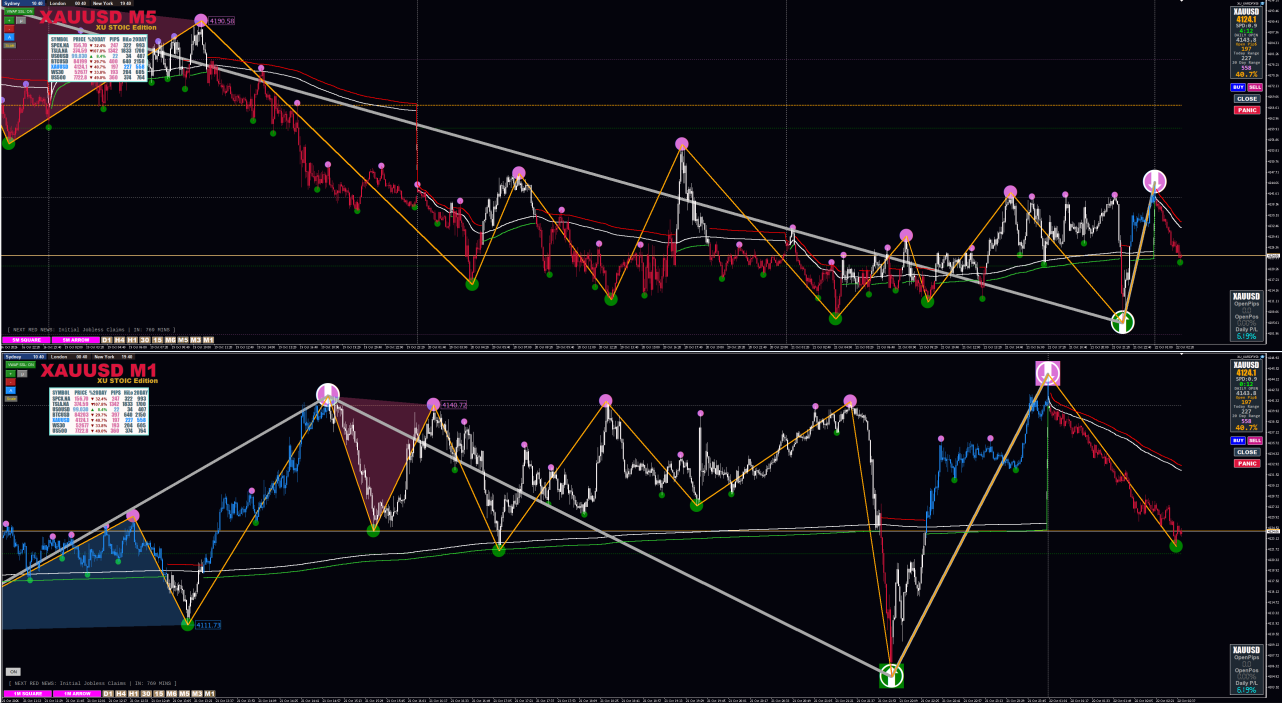This screenshot has height=703, width=1282.
Task: Click red minus button in M5 chart
Action: pos(9,28)
